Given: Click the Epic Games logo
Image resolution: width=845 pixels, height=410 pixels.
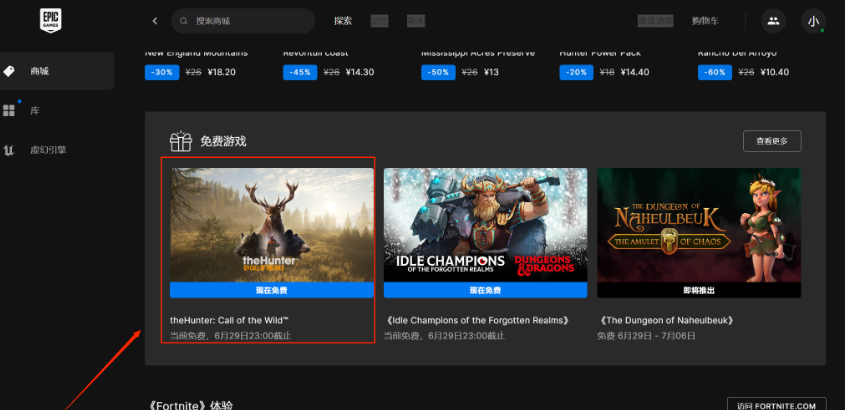Looking at the screenshot, I should point(51,20).
